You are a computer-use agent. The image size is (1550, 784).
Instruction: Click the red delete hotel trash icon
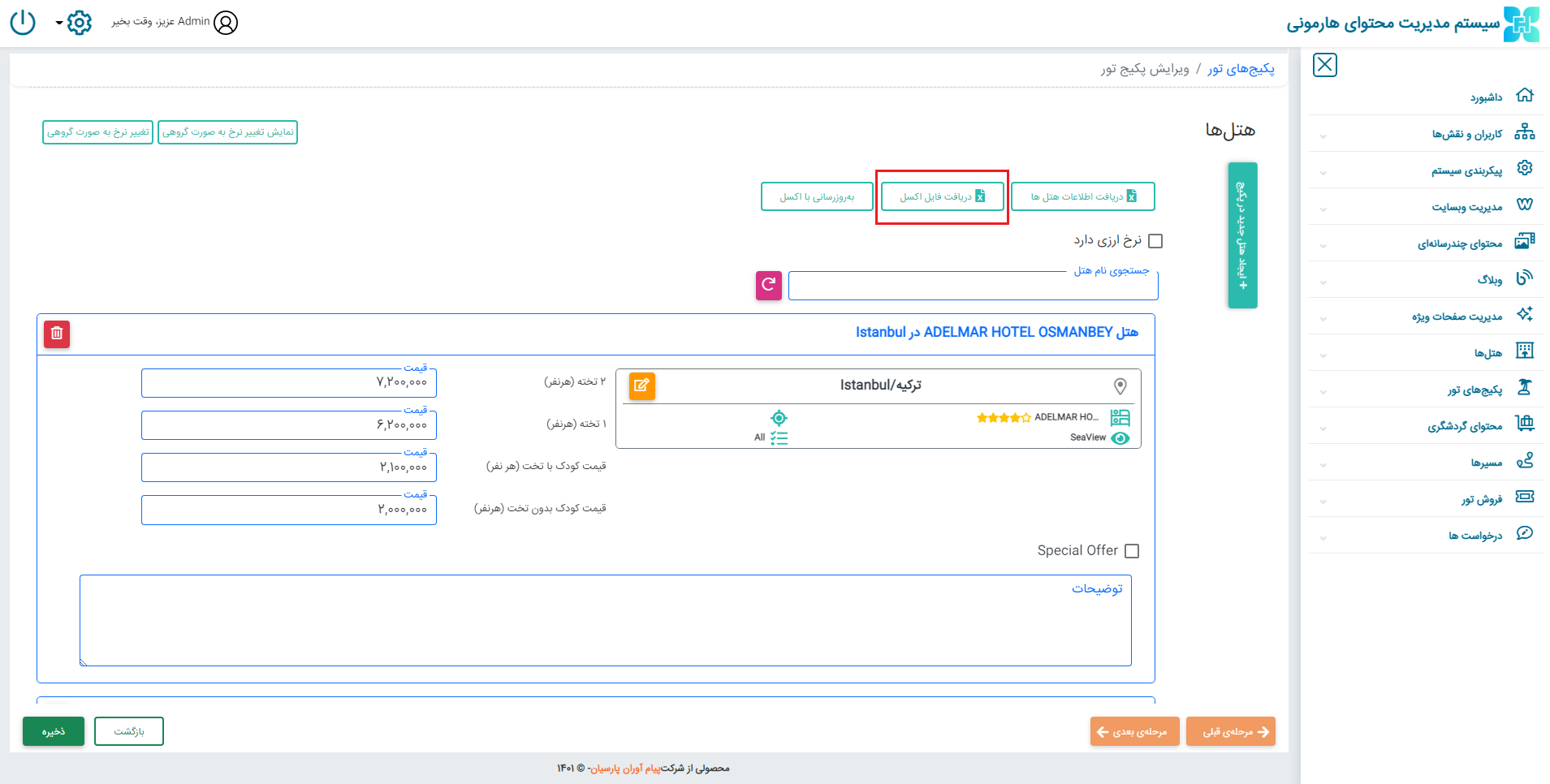[57, 334]
